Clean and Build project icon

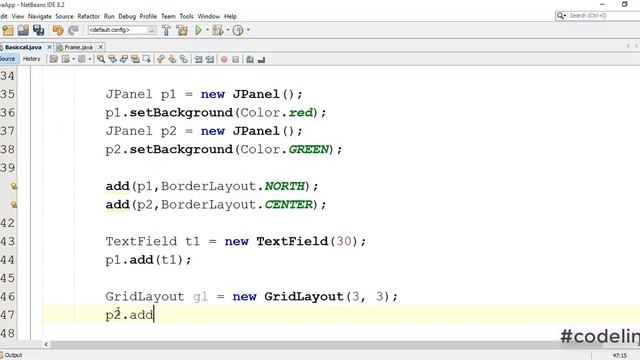pos(182,30)
